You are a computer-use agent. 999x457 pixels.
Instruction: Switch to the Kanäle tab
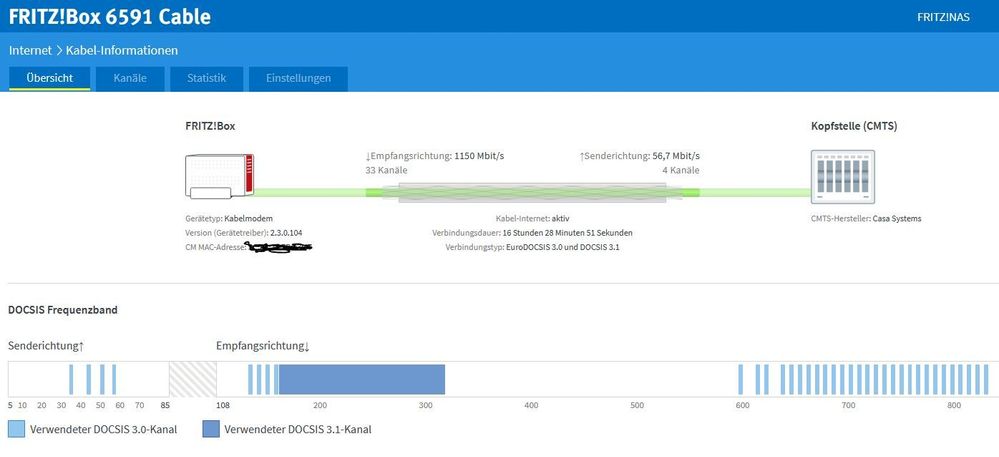tap(130, 78)
